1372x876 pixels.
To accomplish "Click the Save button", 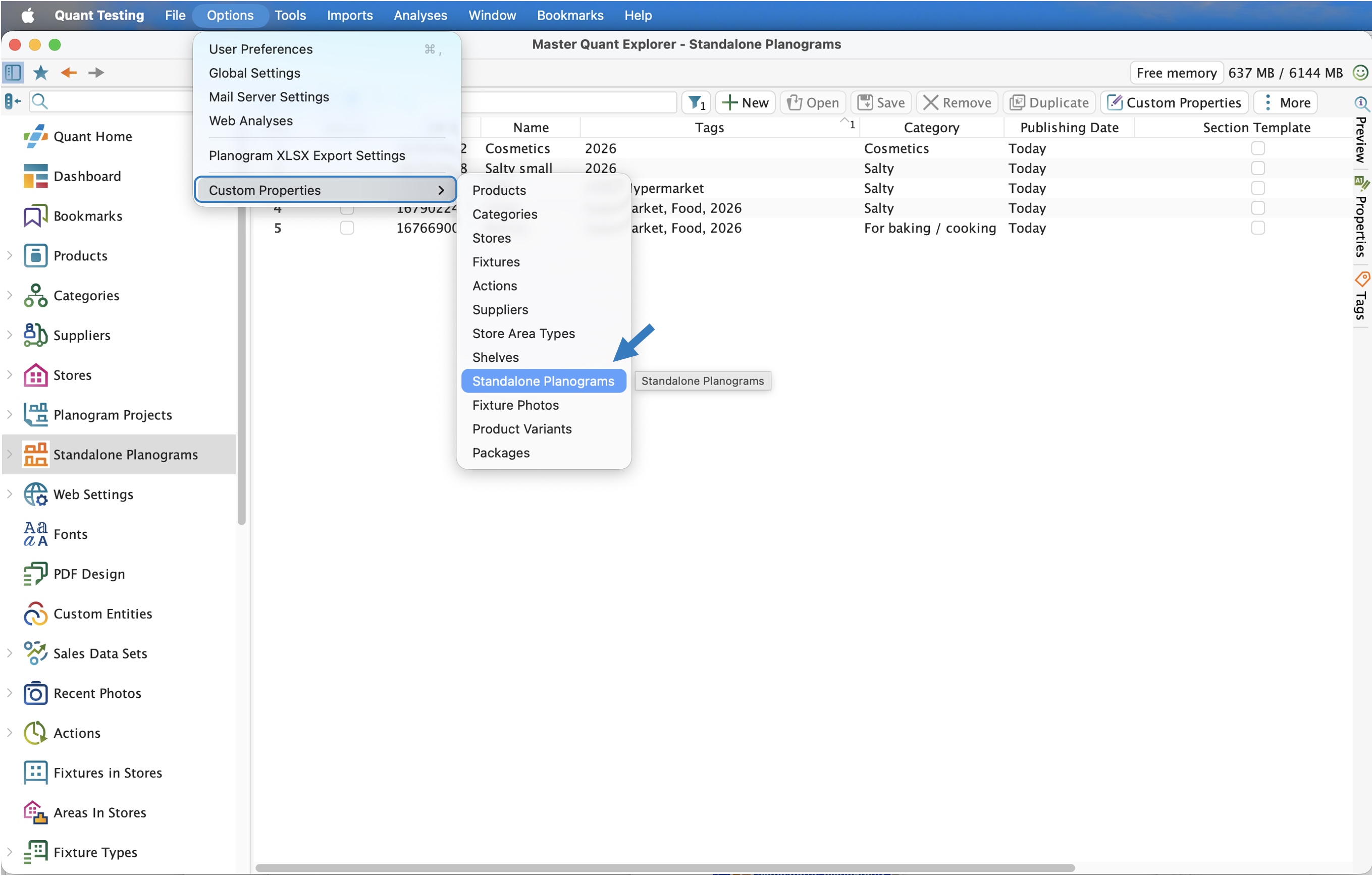I will (x=881, y=102).
